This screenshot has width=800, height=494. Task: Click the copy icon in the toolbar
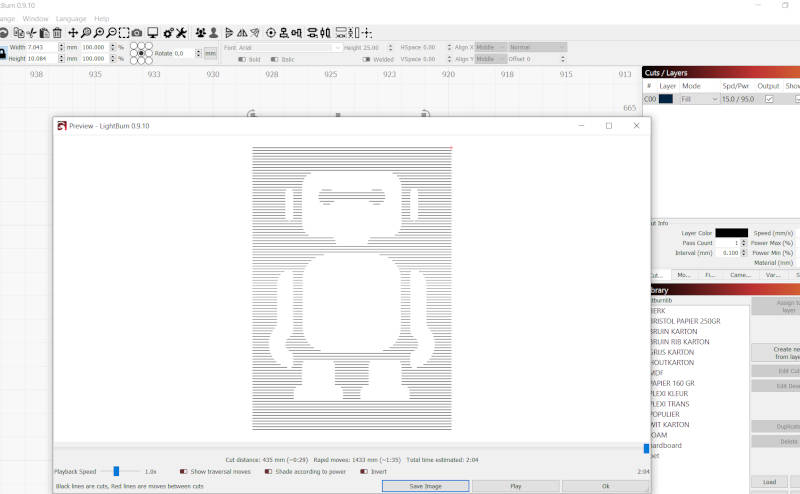pos(19,33)
